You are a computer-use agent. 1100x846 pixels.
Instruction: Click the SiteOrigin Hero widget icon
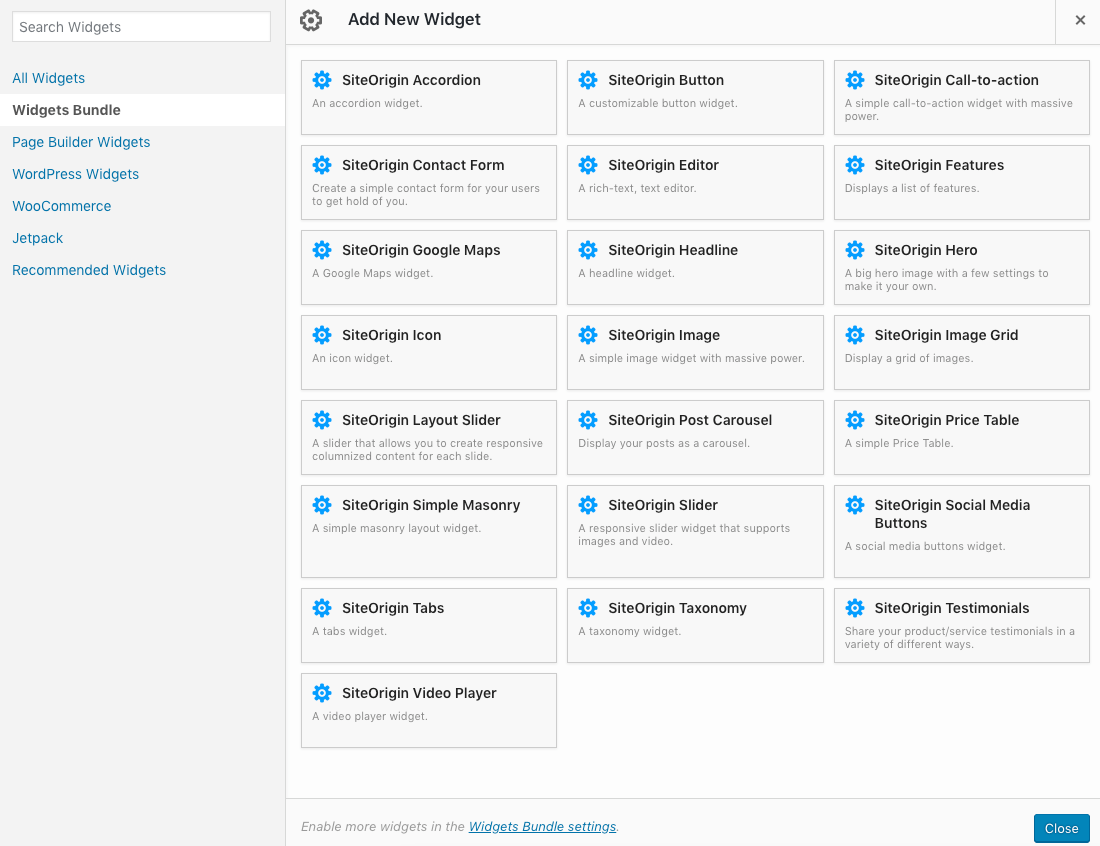pos(855,251)
